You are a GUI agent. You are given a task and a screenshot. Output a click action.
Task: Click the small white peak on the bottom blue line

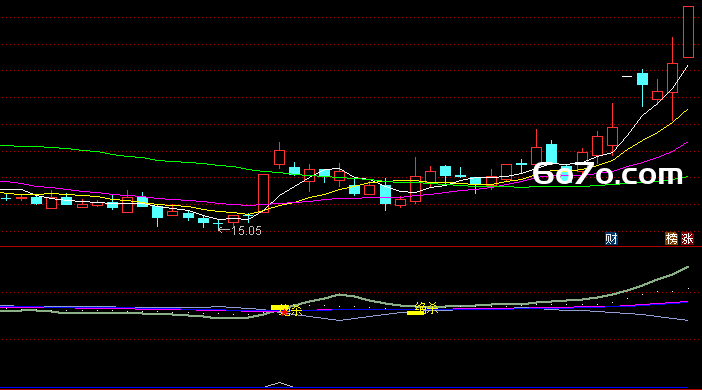click(x=279, y=384)
